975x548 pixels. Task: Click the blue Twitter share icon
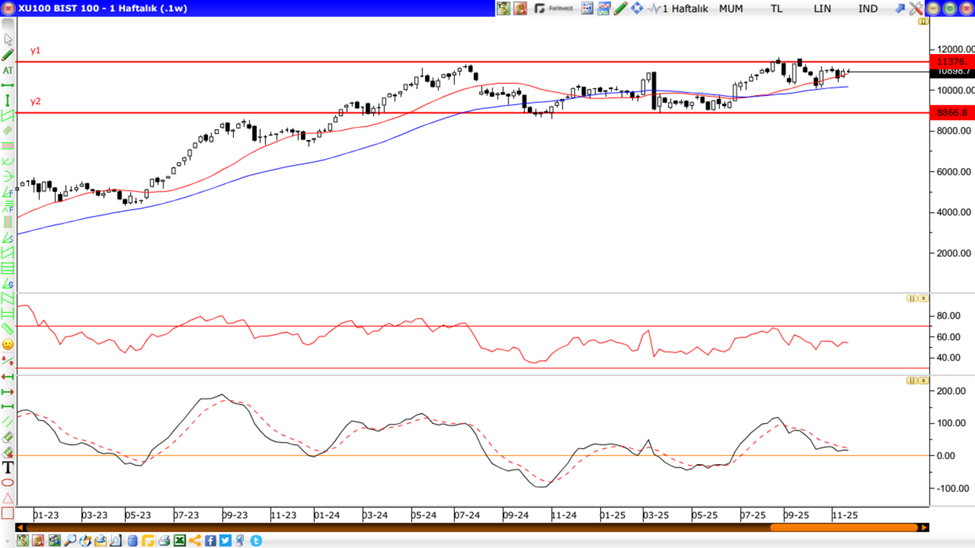(x=225, y=541)
